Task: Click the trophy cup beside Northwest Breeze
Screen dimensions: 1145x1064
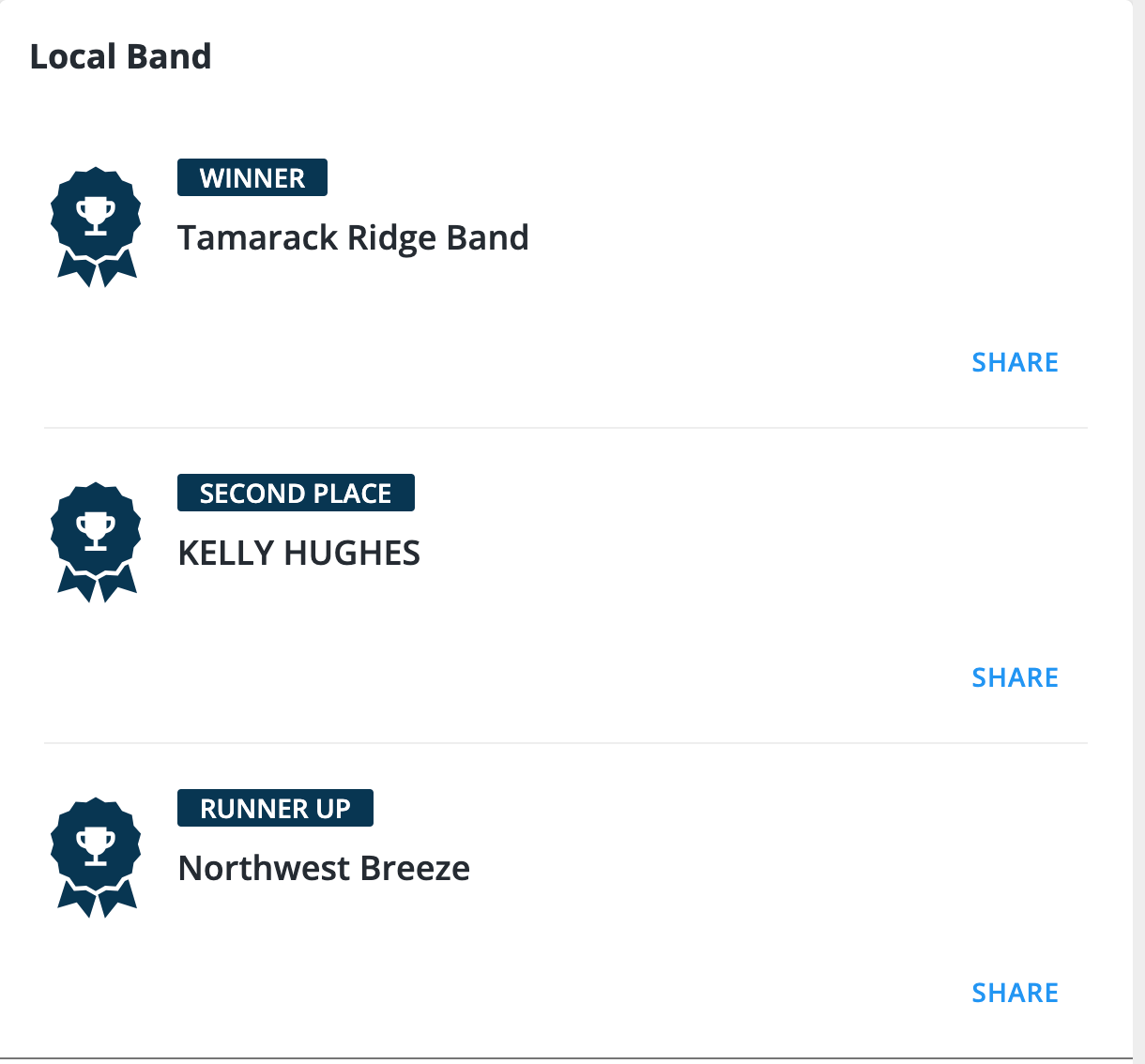Action: 96,846
